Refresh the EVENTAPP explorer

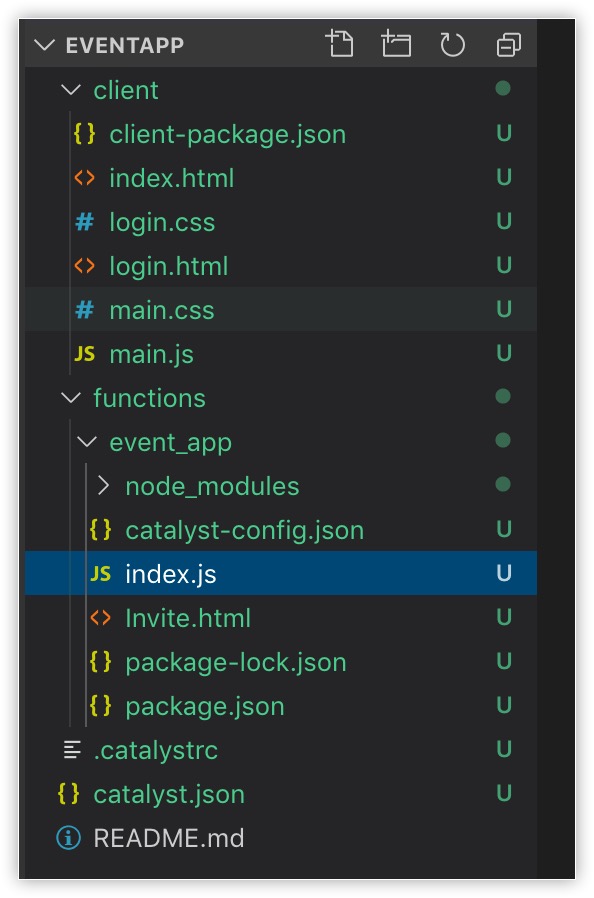pyautogui.click(x=451, y=44)
